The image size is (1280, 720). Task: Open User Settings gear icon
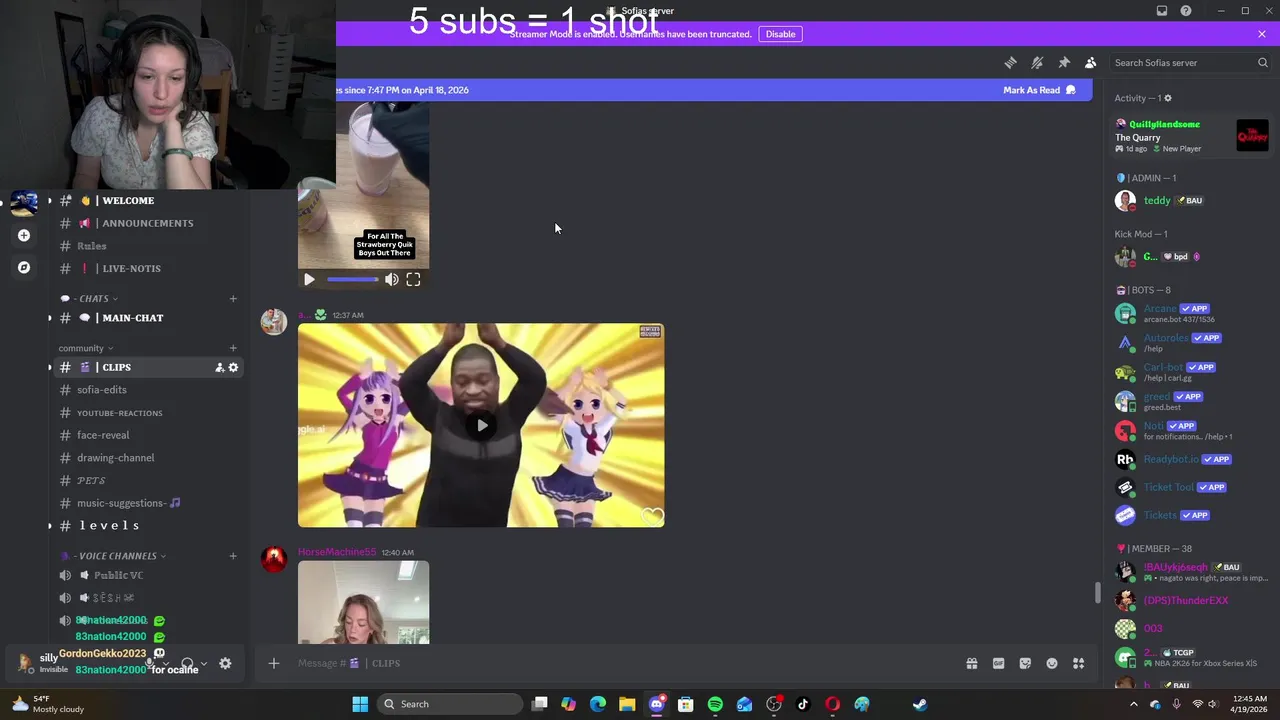225,663
